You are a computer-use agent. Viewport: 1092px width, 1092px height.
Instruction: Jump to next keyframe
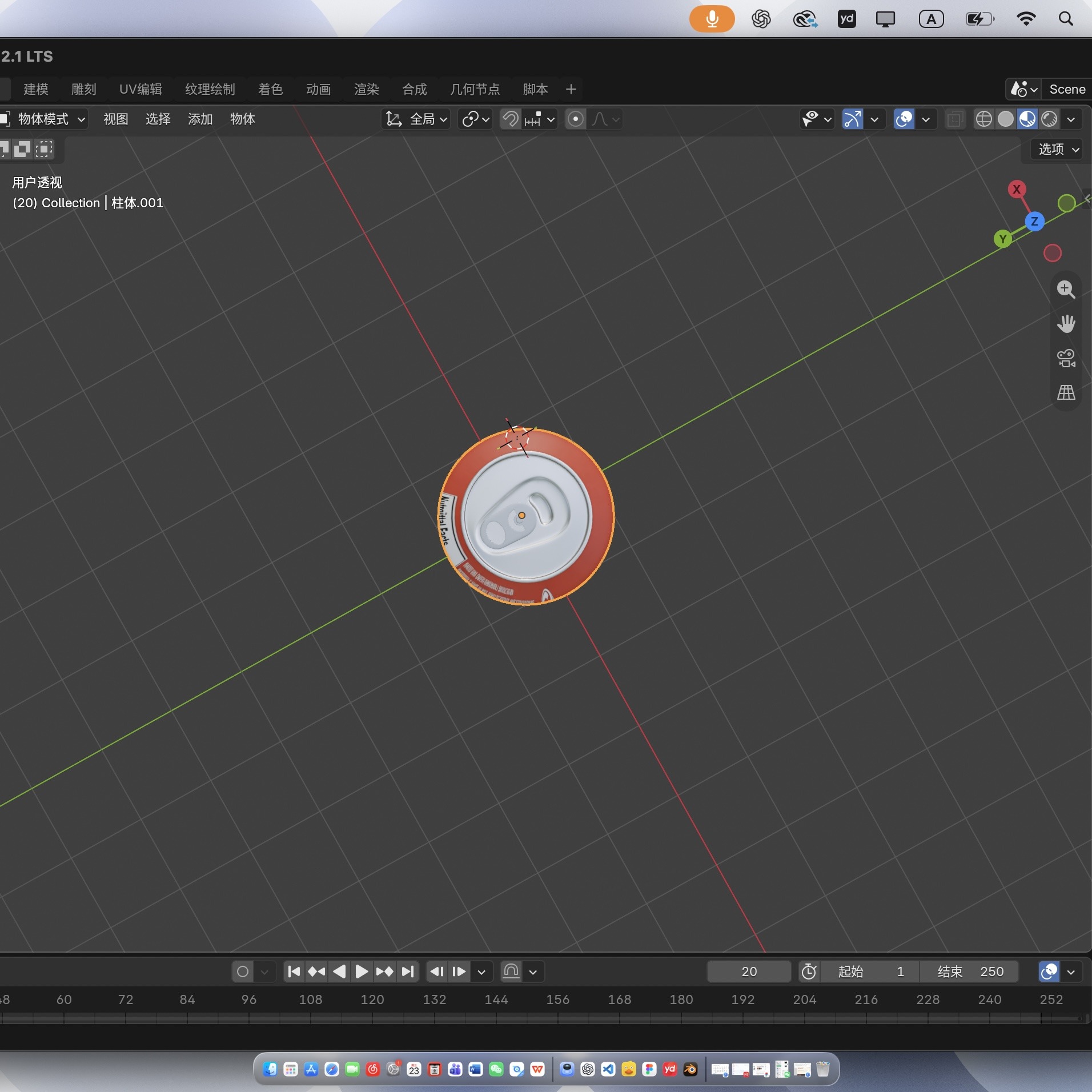tap(384, 971)
